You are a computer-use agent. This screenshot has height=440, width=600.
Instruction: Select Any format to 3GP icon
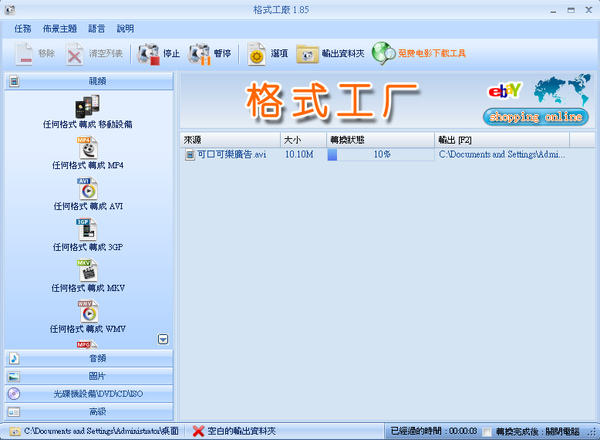click(86, 229)
